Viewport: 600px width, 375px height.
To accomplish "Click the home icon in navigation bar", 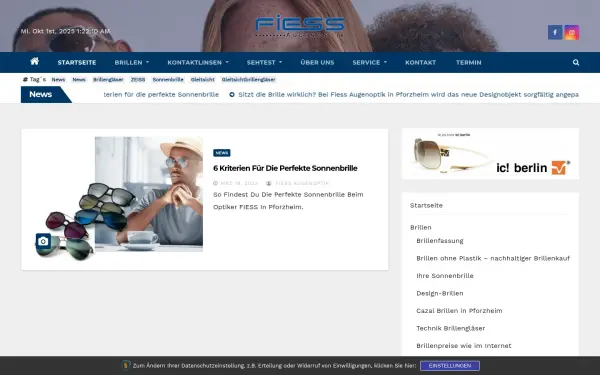I will [x=34, y=61].
